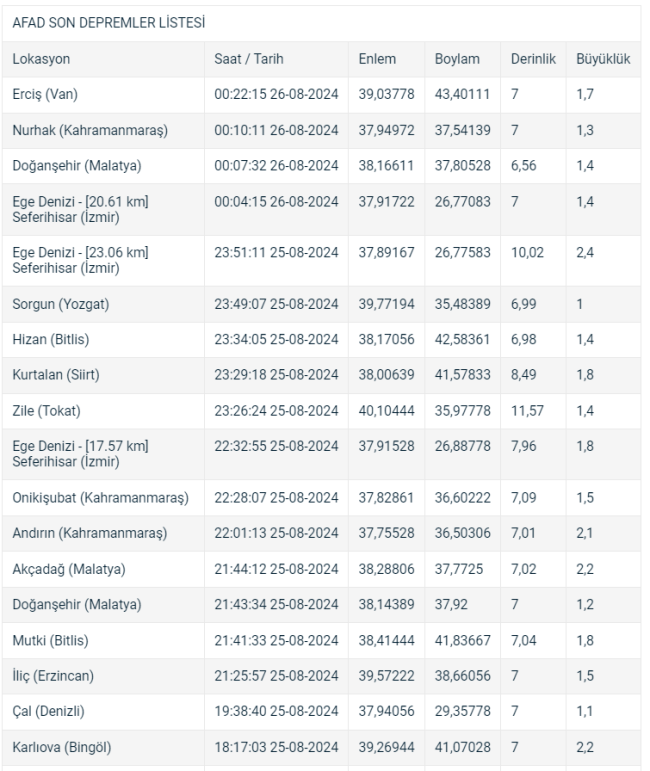Click the Saat / Tarih column header
This screenshot has width=650, height=771.
pyautogui.click(x=249, y=59)
